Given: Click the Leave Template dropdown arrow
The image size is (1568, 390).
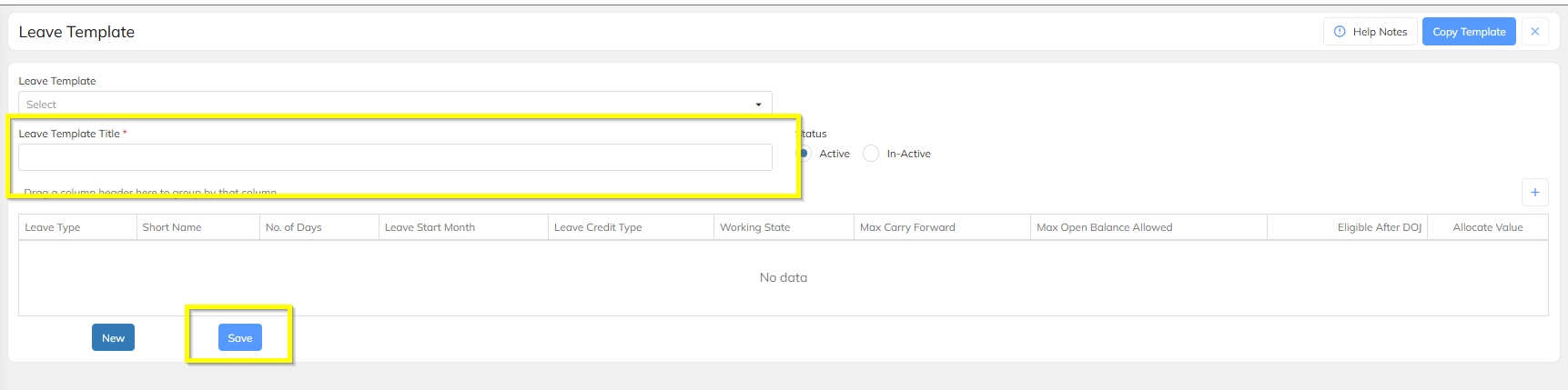Looking at the screenshot, I should (758, 105).
